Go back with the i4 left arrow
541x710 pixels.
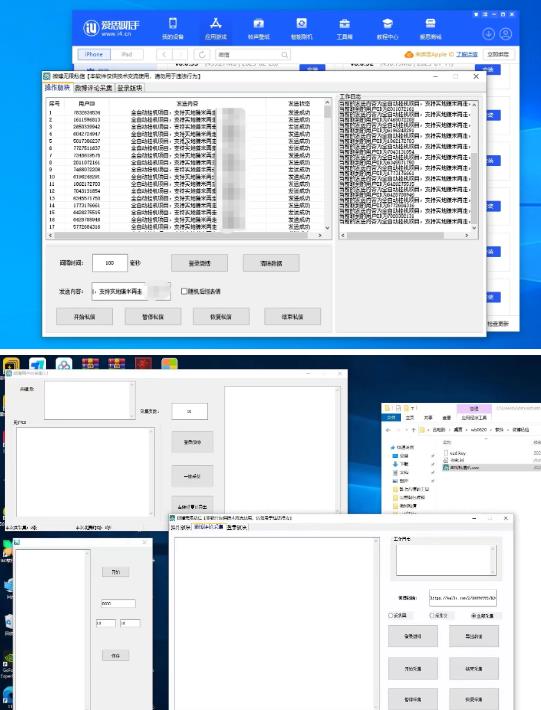tap(164, 55)
